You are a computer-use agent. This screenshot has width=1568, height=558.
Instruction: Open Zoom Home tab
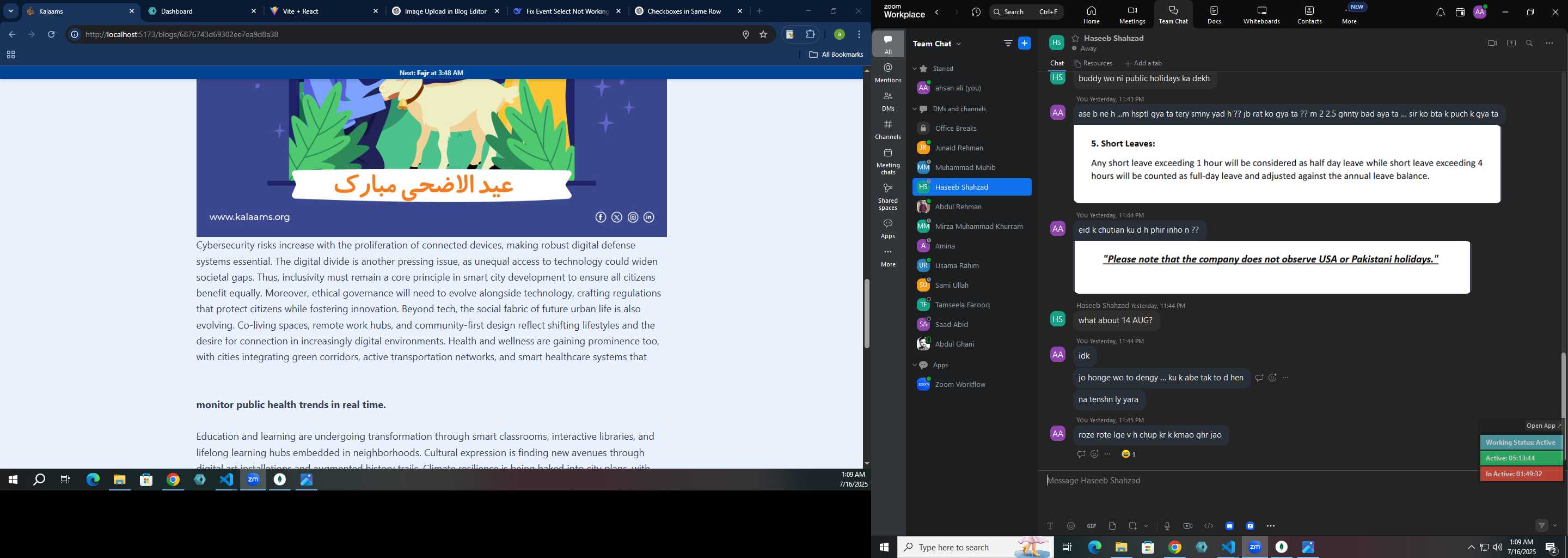(x=1092, y=15)
